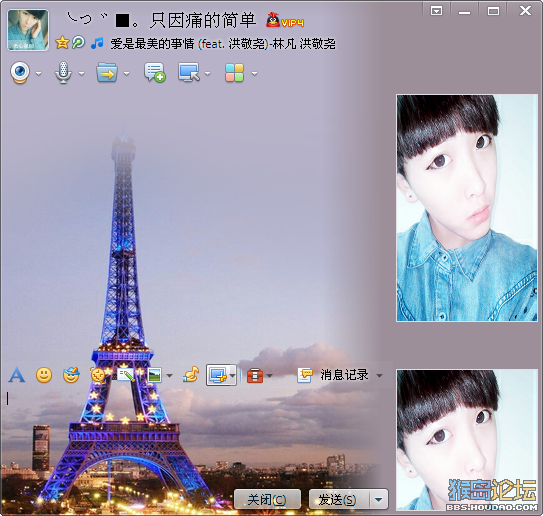Click the yellow star QZone icon
This screenshot has height=516, width=543.
(62, 43)
